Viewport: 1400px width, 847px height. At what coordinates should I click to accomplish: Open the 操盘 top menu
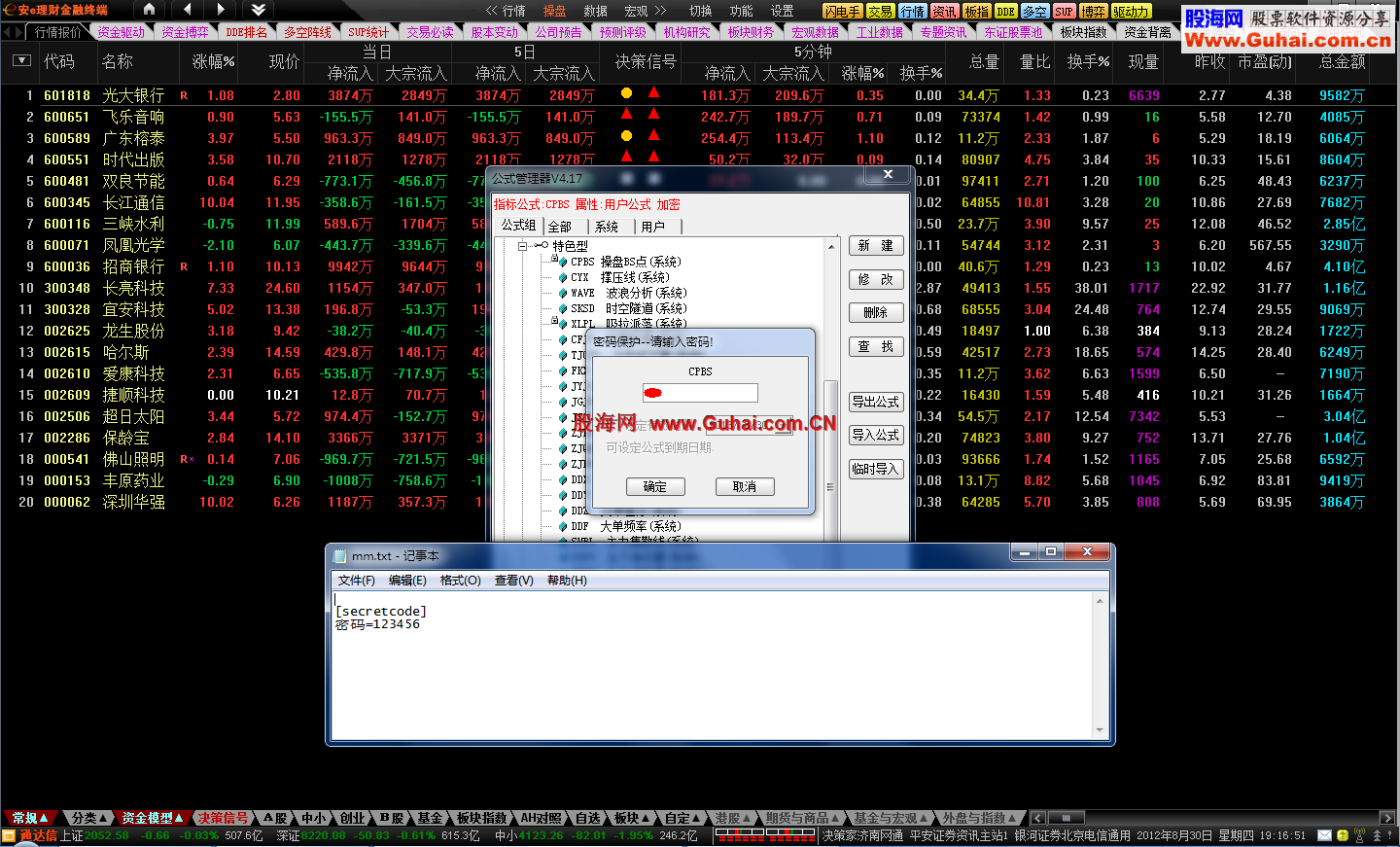(554, 11)
